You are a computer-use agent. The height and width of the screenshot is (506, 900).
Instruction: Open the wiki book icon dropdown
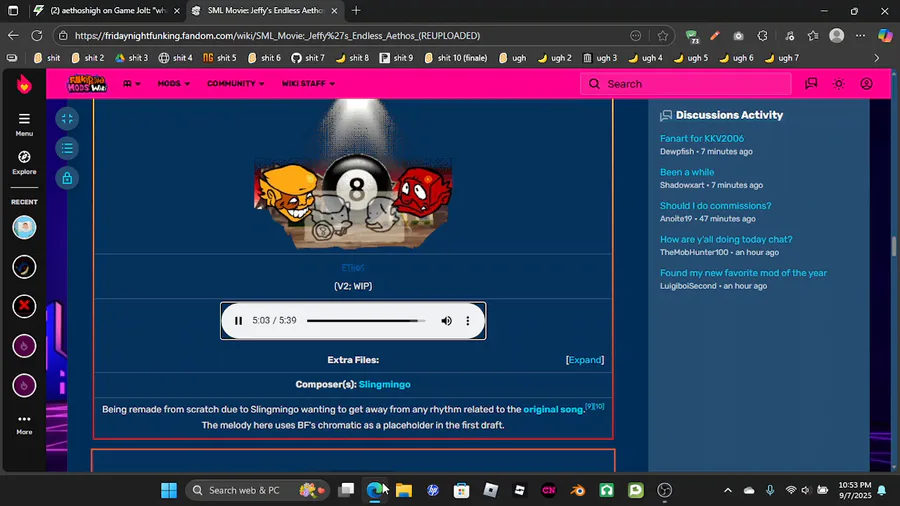[131, 84]
